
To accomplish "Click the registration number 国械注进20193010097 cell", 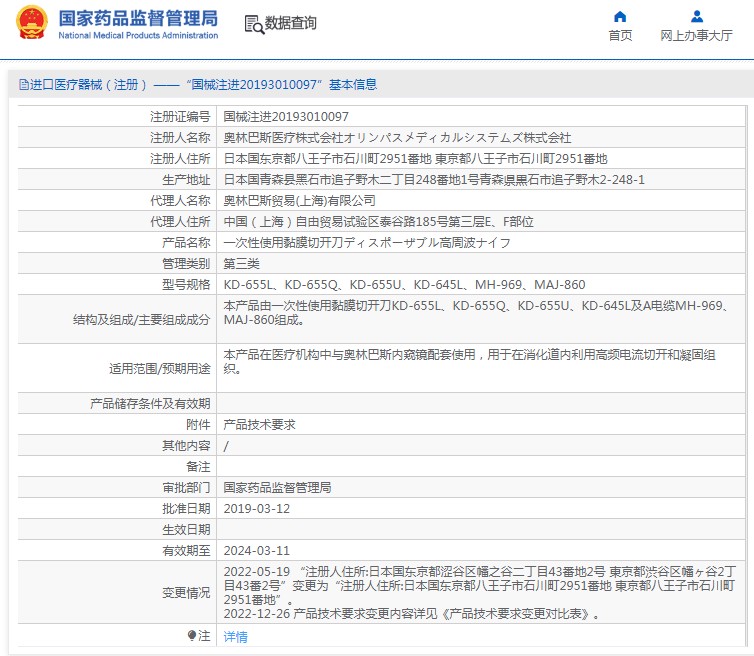I will [286, 117].
